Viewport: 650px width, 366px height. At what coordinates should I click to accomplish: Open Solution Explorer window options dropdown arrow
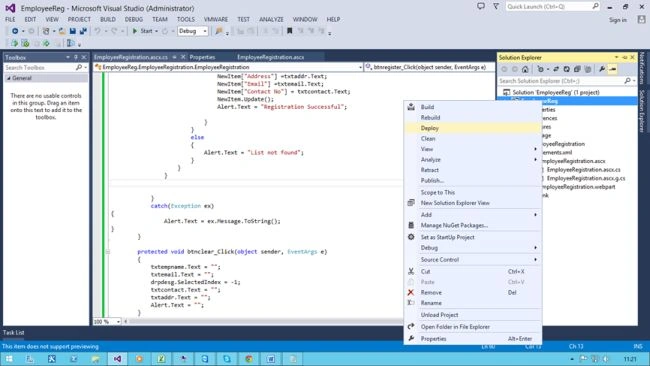(x=616, y=57)
